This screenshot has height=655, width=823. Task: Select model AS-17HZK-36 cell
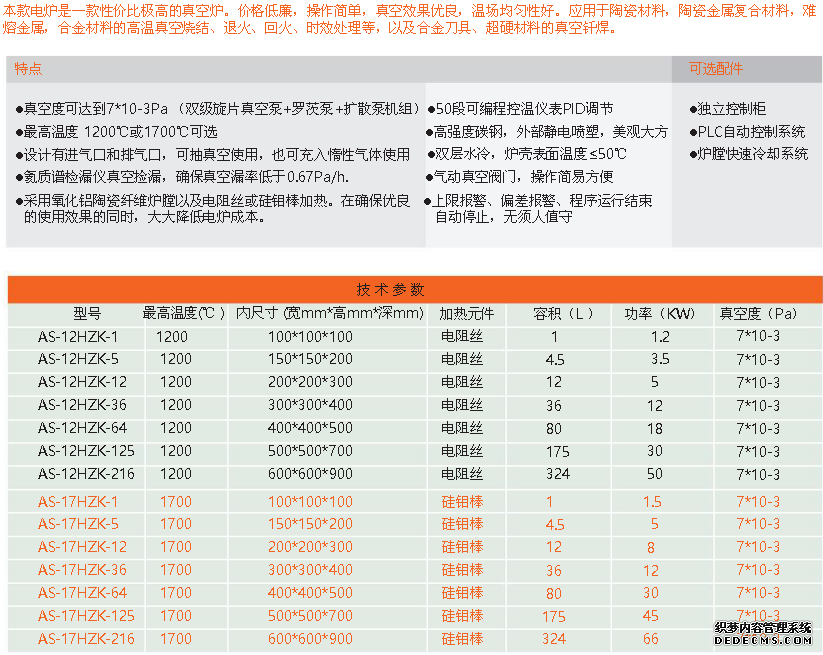[82, 570]
